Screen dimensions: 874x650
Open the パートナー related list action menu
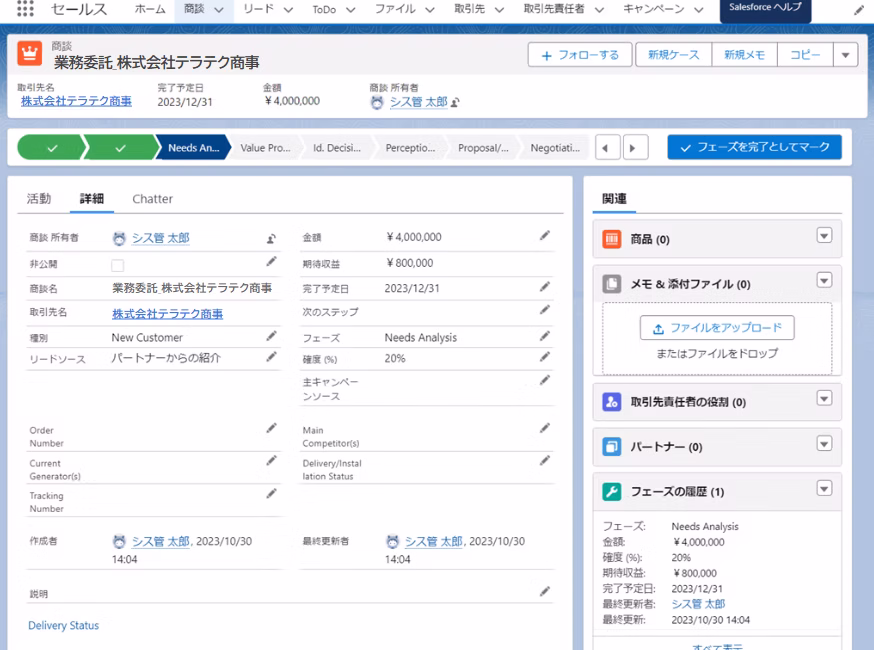[x=824, y=444]
